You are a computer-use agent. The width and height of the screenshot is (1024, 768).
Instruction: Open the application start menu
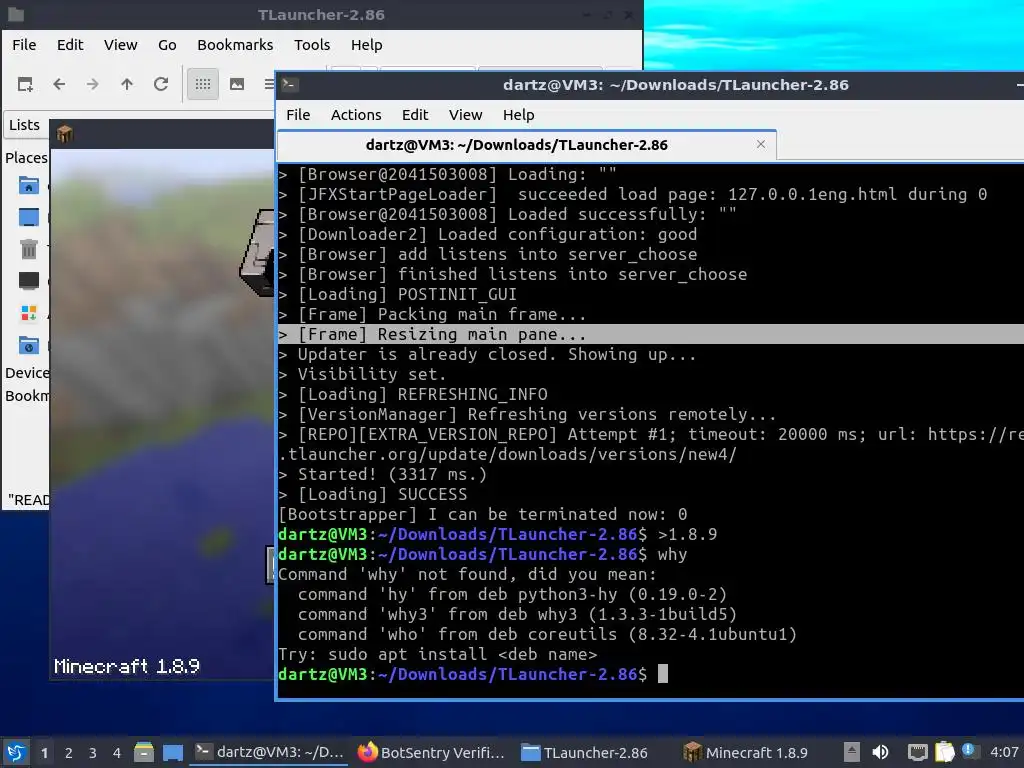16,752
